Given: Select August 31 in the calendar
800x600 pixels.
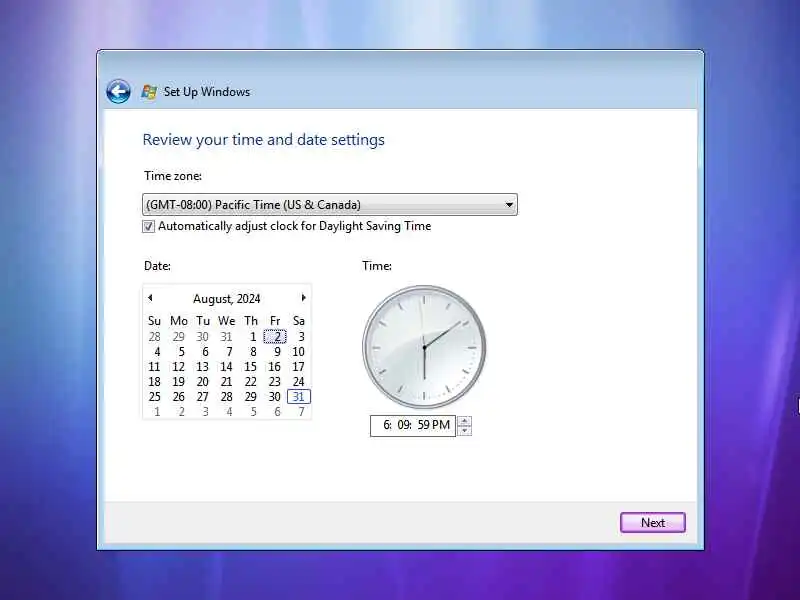Looking at the screenshot, I should 298,396.
